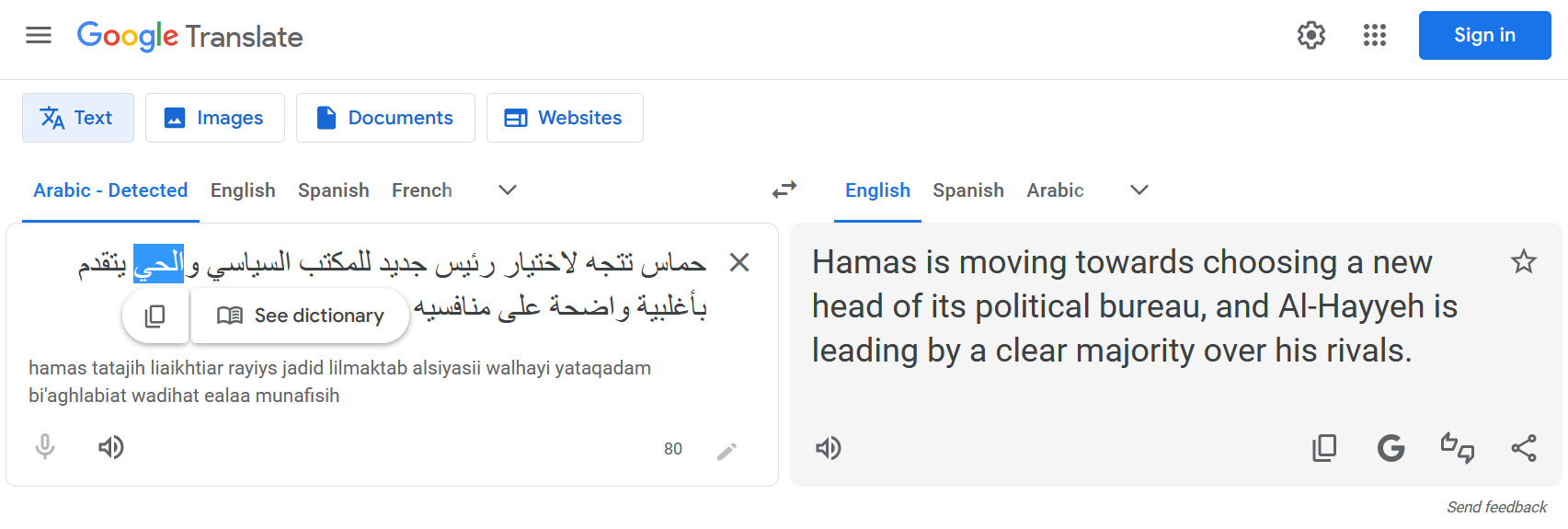Select Spanish as the target language
The image size is (1568, 529).
point(967,190)
